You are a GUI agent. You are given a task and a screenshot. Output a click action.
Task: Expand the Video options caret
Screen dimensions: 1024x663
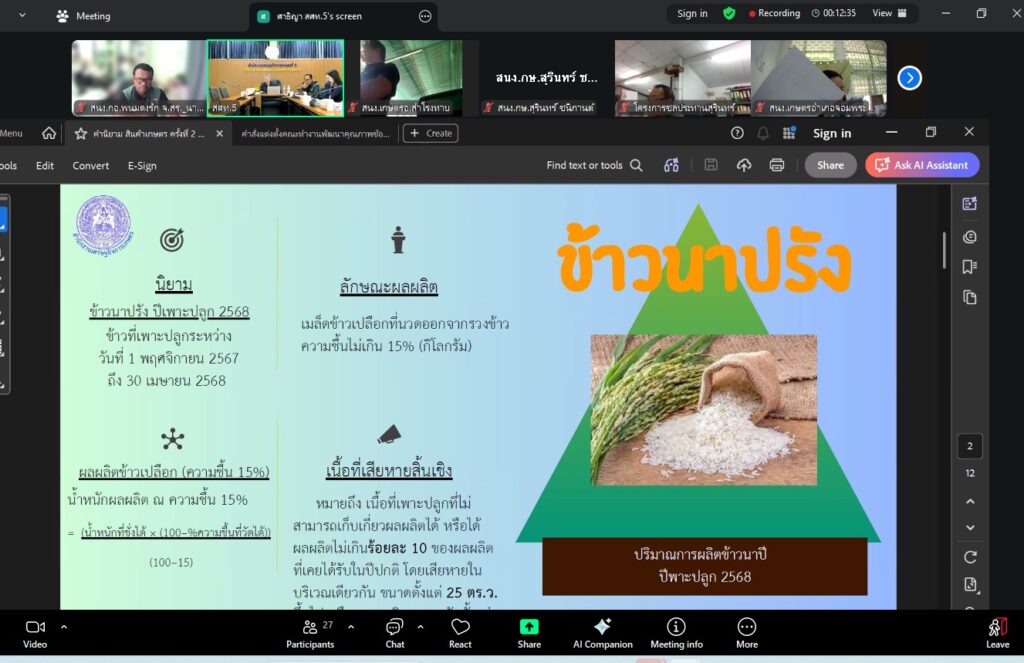click(x=64, y=627)
